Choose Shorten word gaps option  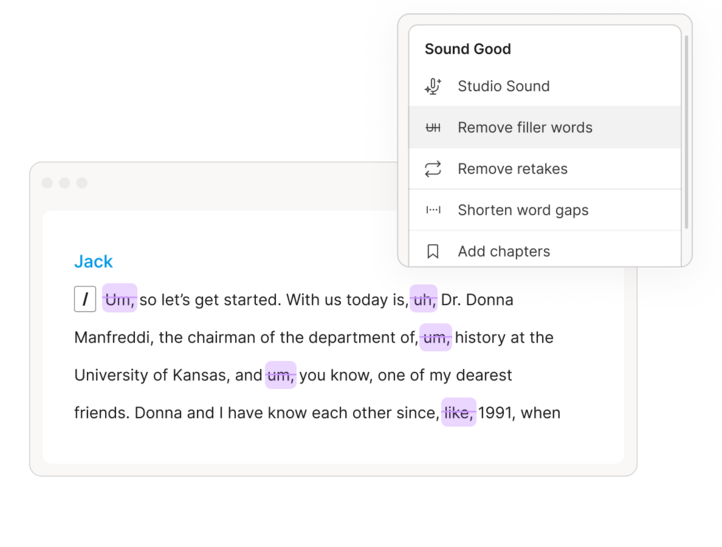(522, 210)
